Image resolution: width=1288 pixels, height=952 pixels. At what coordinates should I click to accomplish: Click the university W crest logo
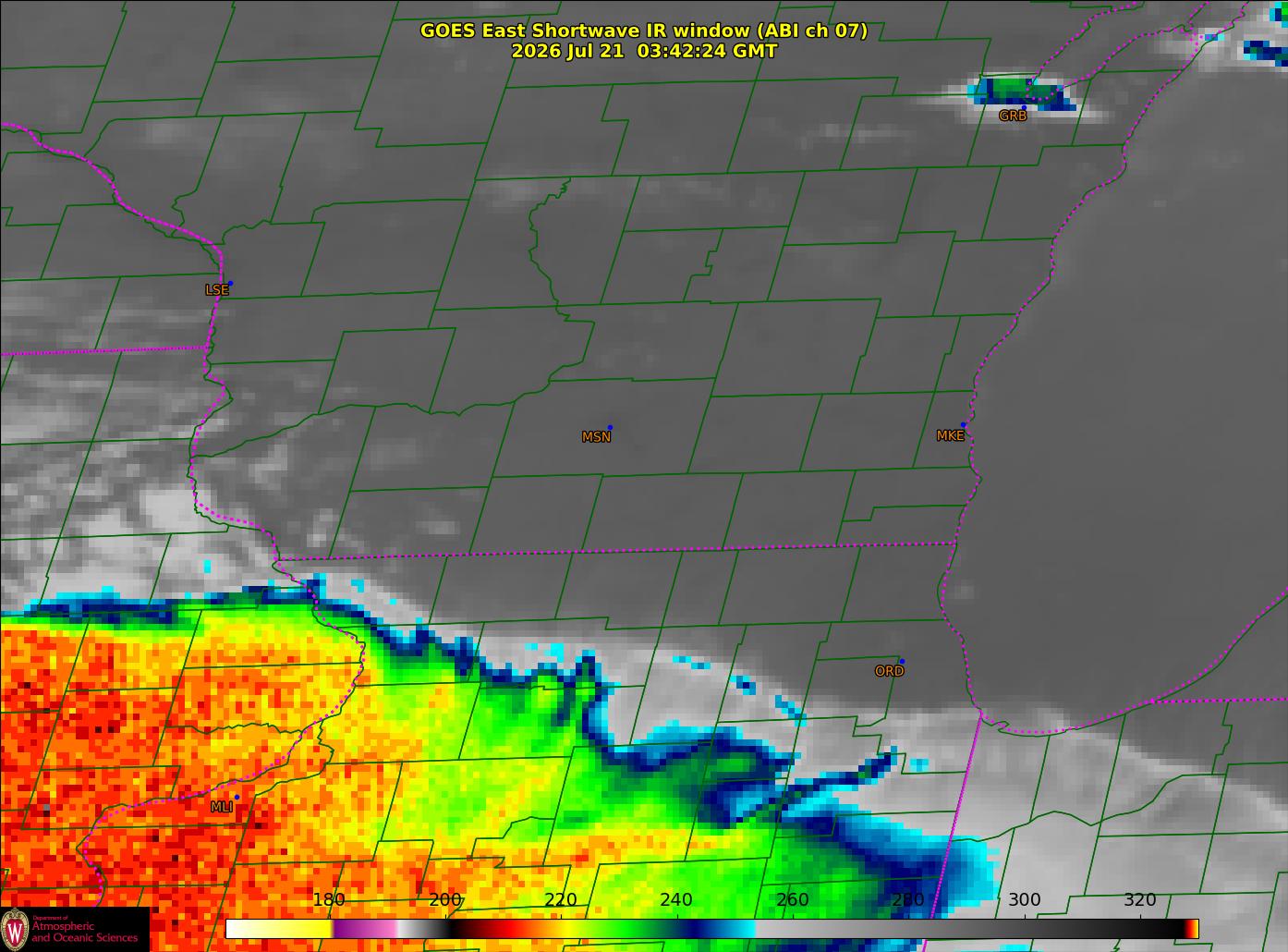(x=15, y=929)
